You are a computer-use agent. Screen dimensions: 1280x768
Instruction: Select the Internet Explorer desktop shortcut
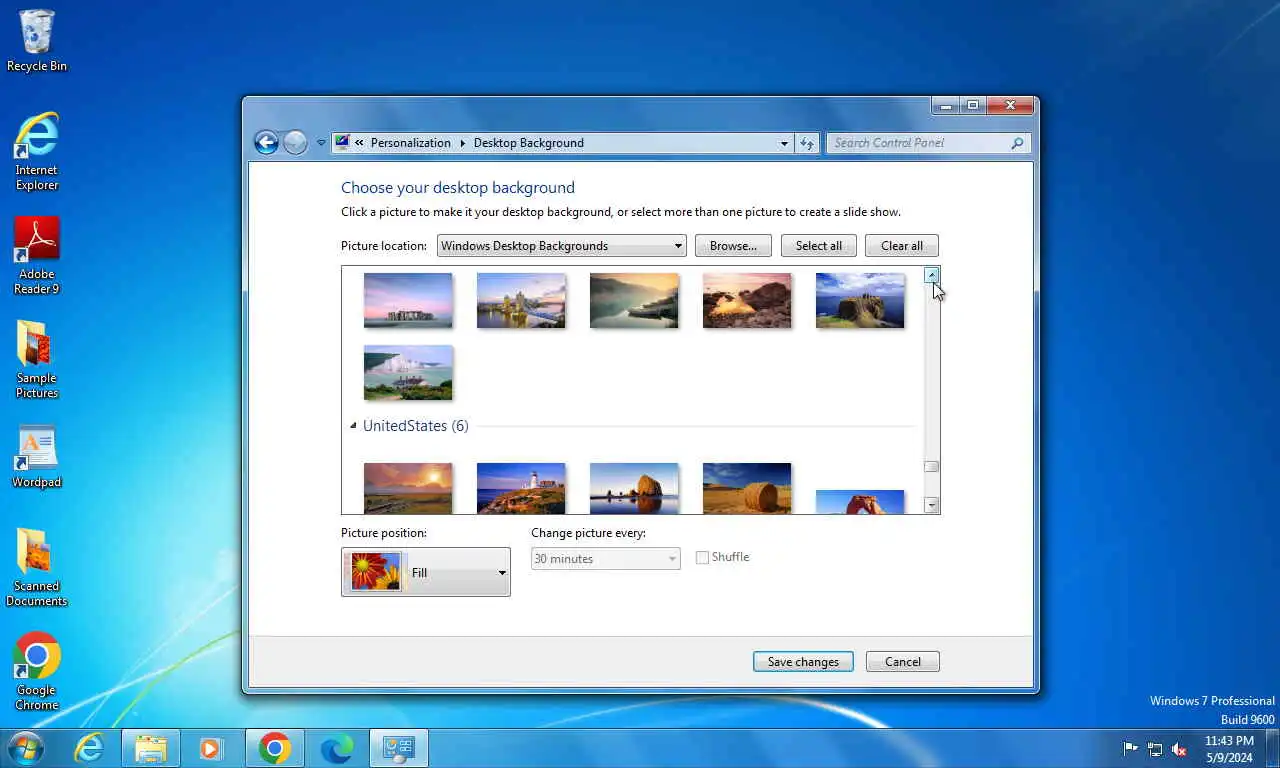point(37,151)
